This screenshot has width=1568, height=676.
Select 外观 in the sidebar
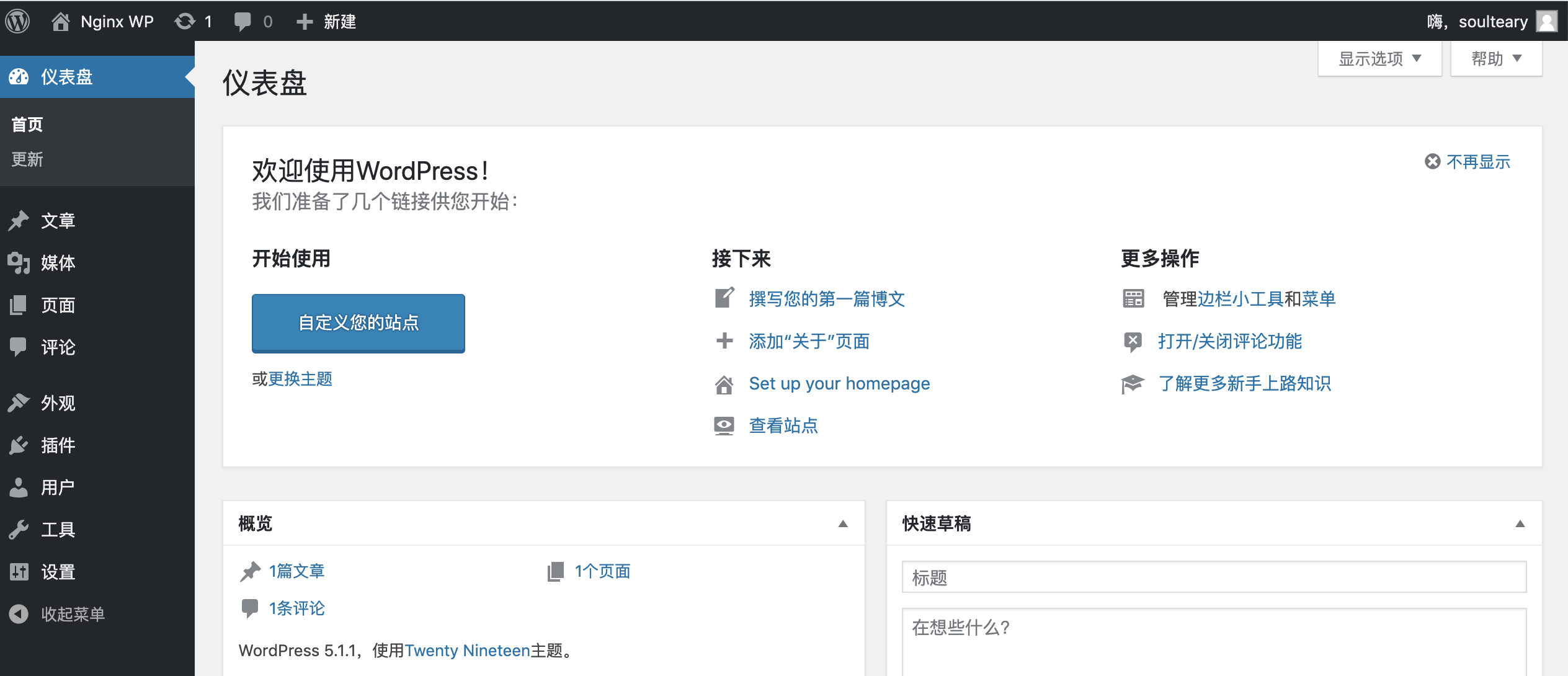(59, 403)
